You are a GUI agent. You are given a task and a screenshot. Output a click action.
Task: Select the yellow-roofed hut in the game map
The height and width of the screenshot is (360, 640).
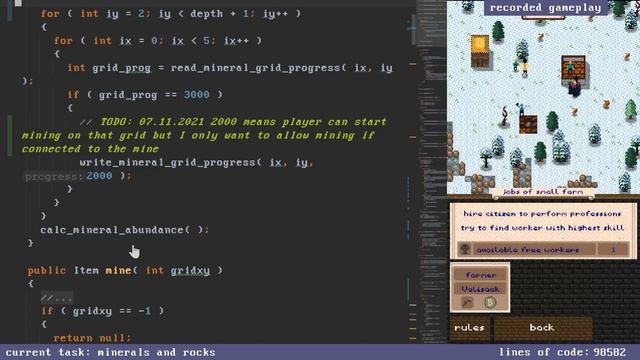[x=480, y=51]
